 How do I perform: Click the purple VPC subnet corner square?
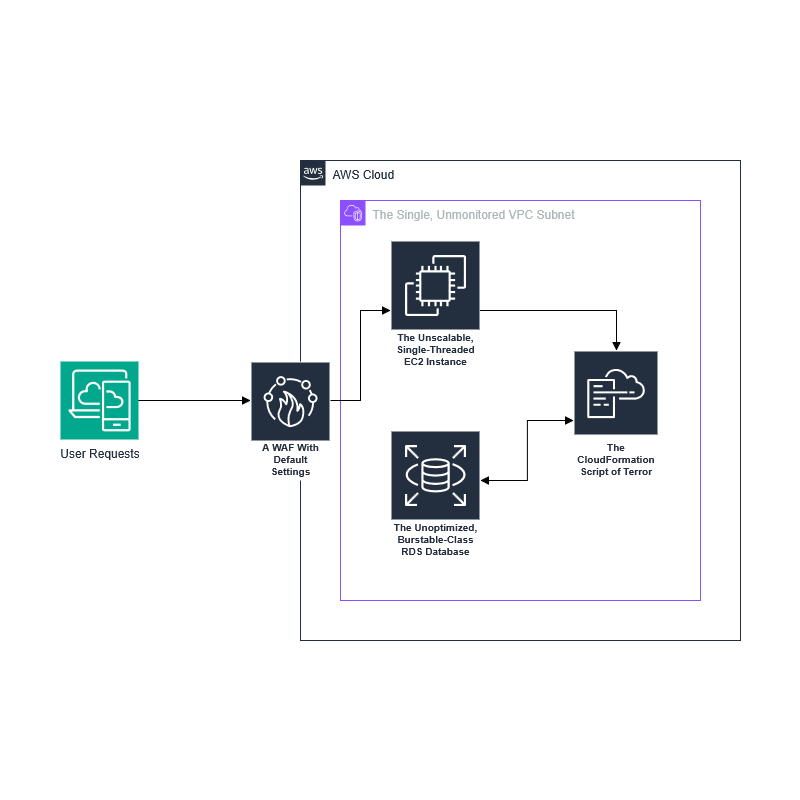353,213
